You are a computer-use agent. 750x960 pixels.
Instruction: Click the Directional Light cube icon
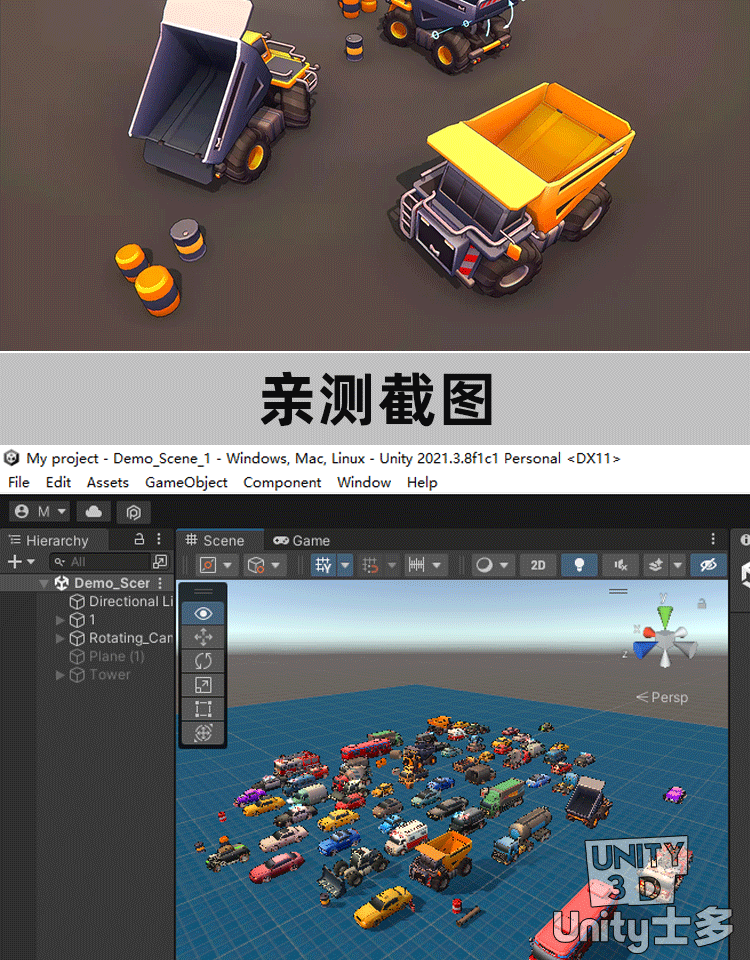tap(77, 602)
